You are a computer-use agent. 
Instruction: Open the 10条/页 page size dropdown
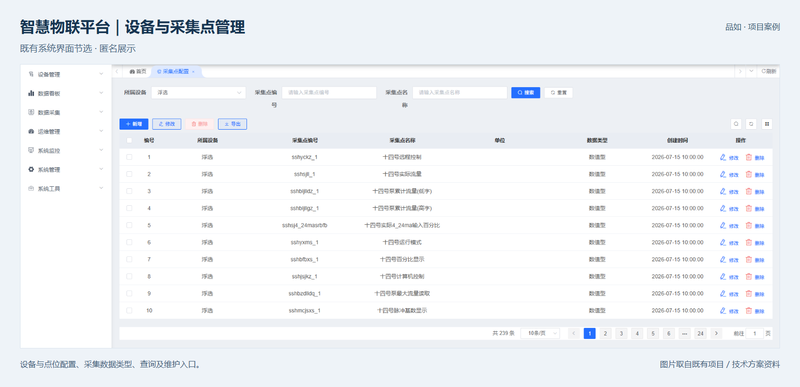tap(540, 333)
